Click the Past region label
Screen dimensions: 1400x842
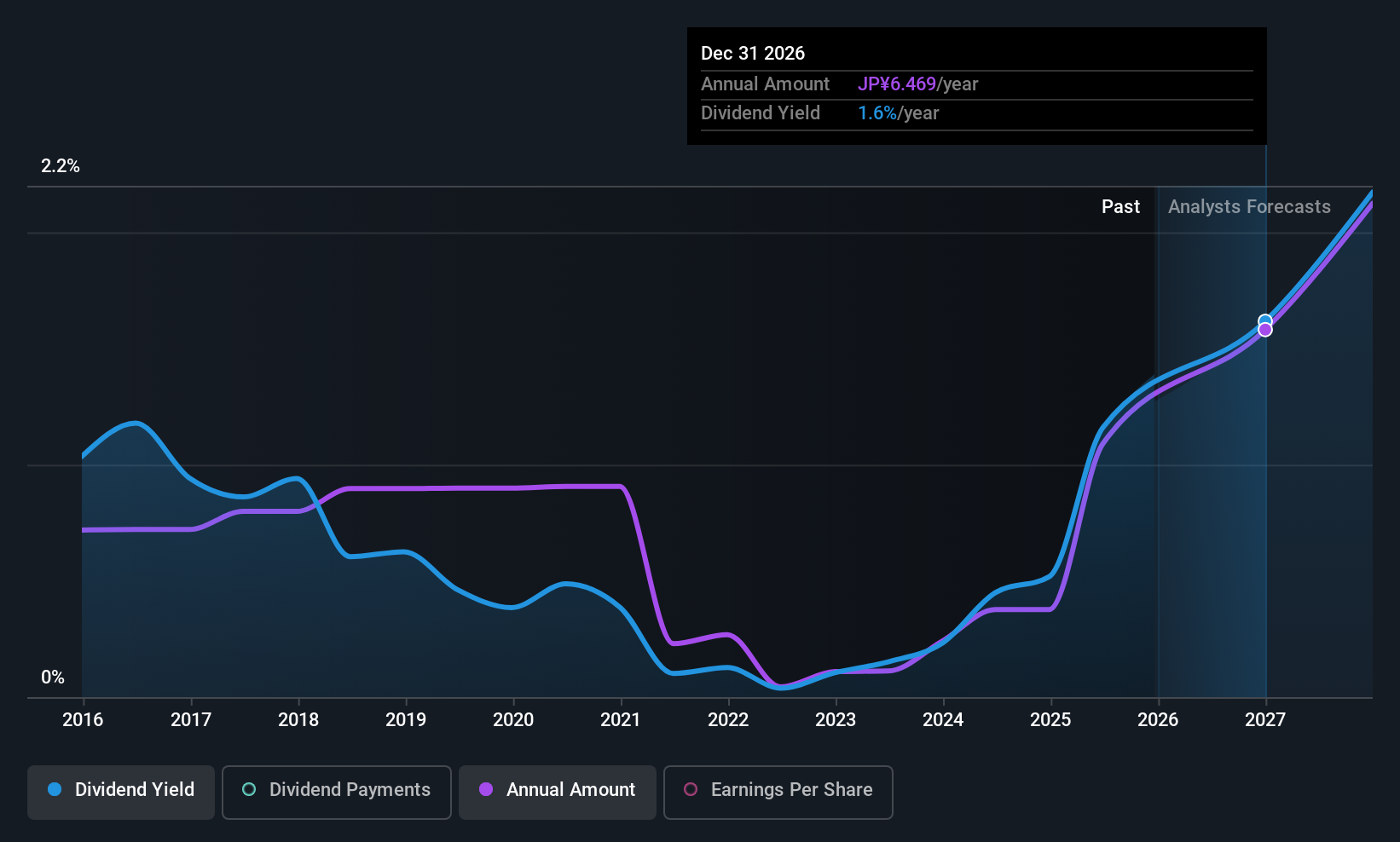click(x=1120, y=207)
